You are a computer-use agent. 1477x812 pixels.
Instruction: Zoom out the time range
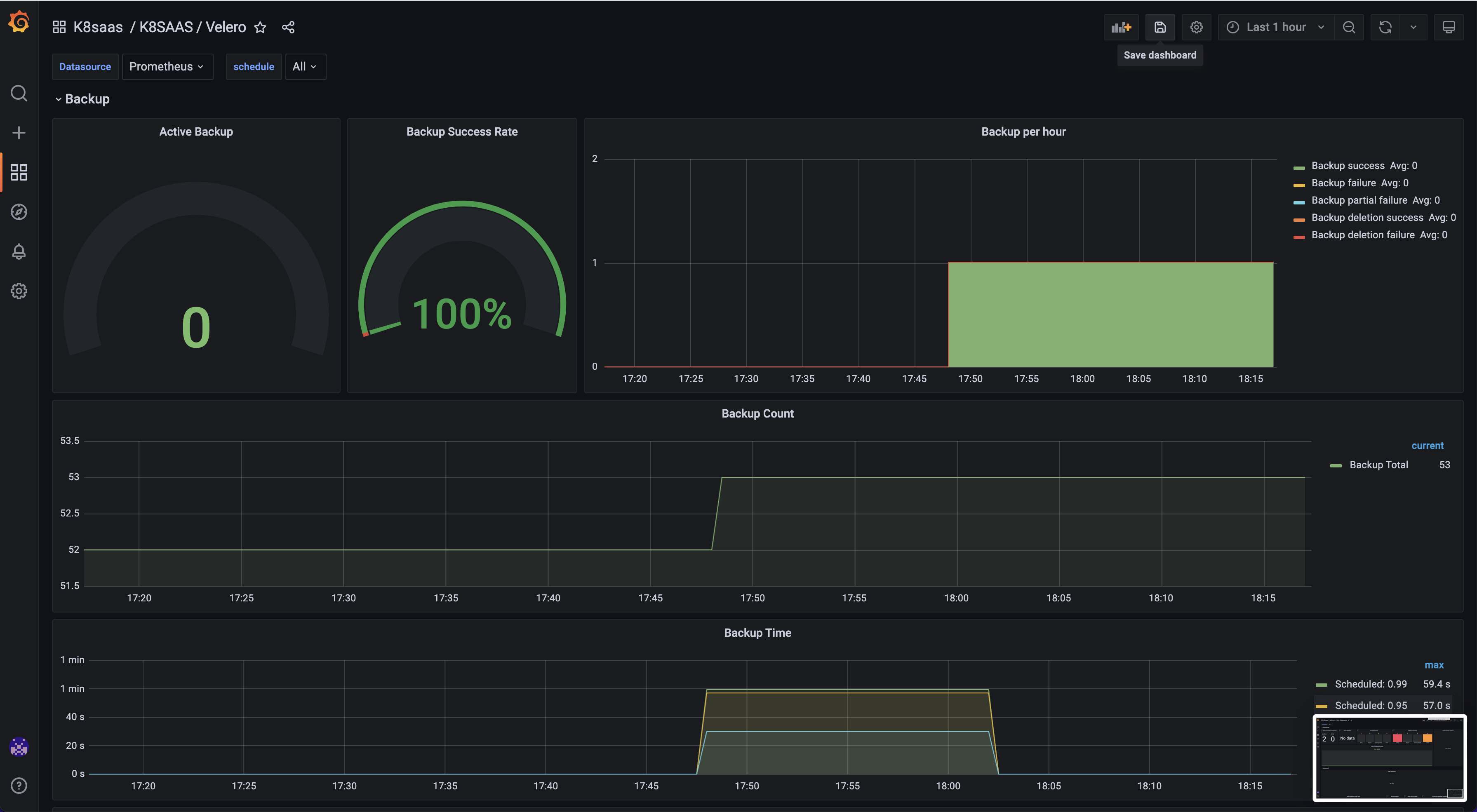click(1349, 27)
